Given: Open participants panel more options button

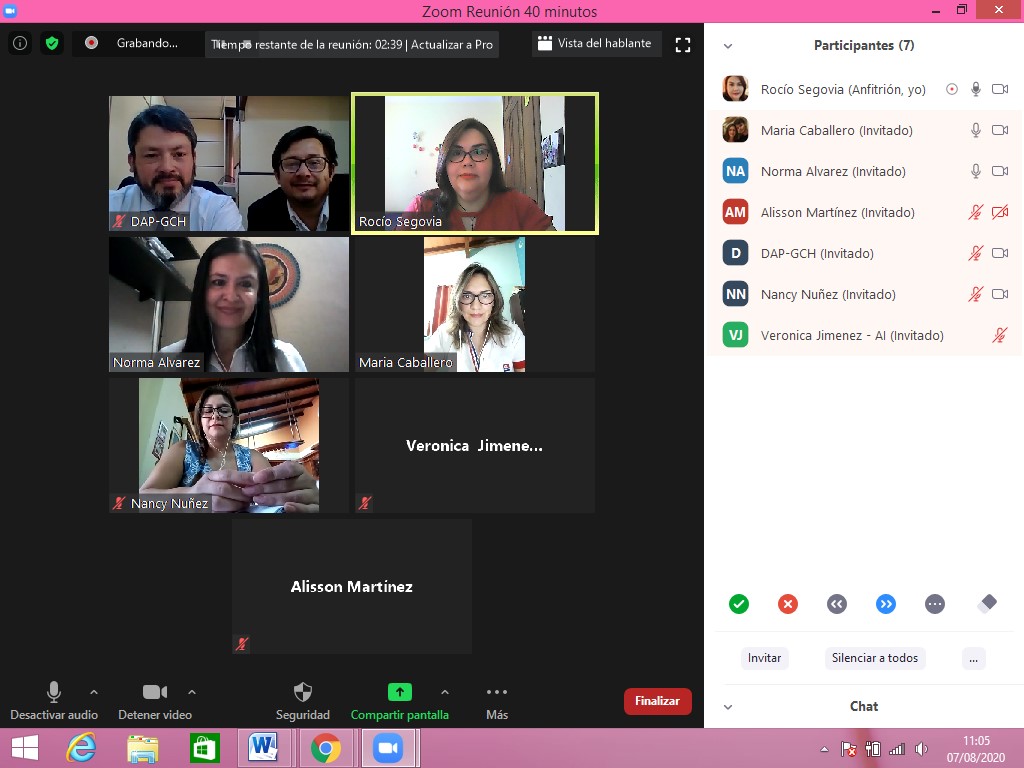Looking at the screenshot, I should [x=973, y=658].
